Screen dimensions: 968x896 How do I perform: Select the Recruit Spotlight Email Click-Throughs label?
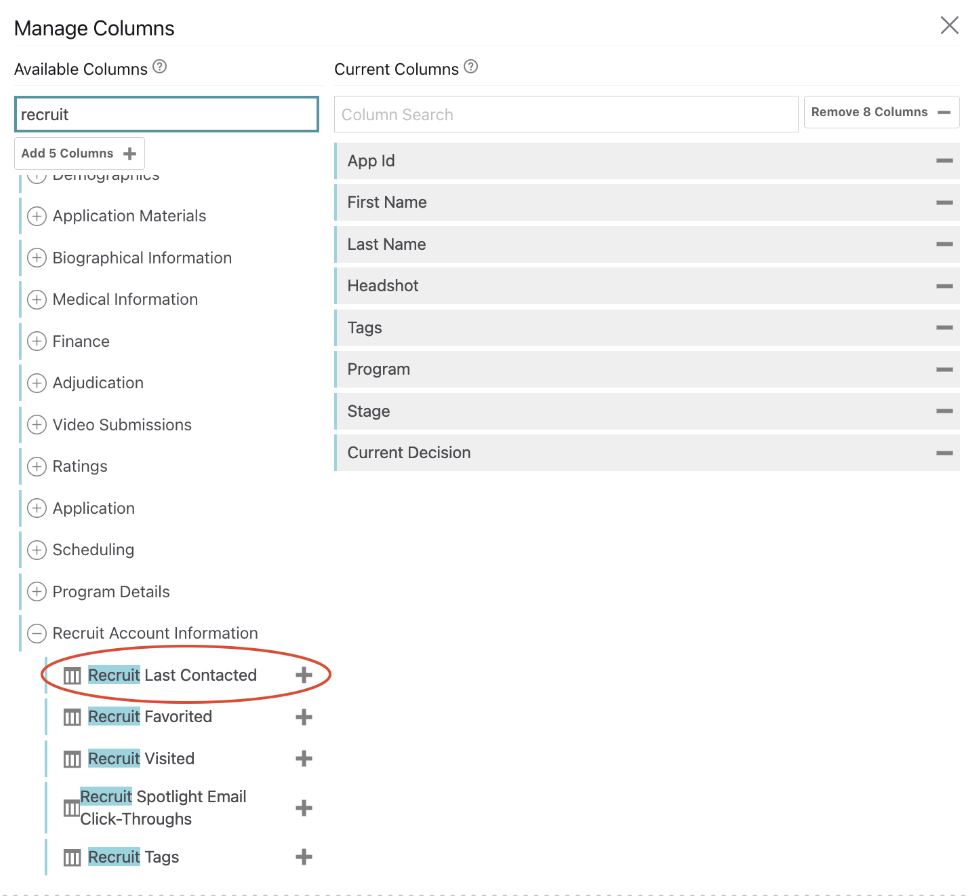pyautogui.click(x=163, y=808)
